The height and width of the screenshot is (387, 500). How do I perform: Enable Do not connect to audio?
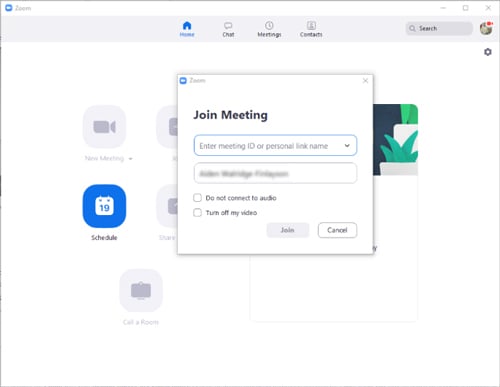click(197, 198)
